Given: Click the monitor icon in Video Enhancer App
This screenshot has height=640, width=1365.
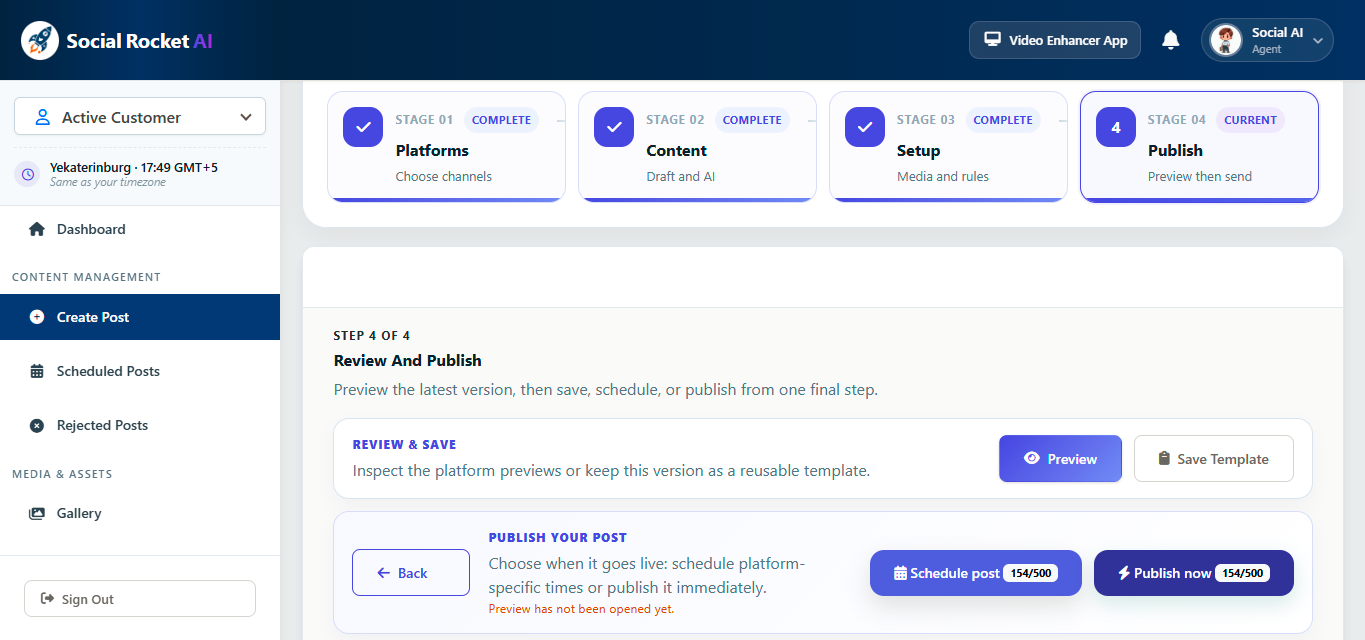Looking at the screenshot, I should (x=993, y=40).
